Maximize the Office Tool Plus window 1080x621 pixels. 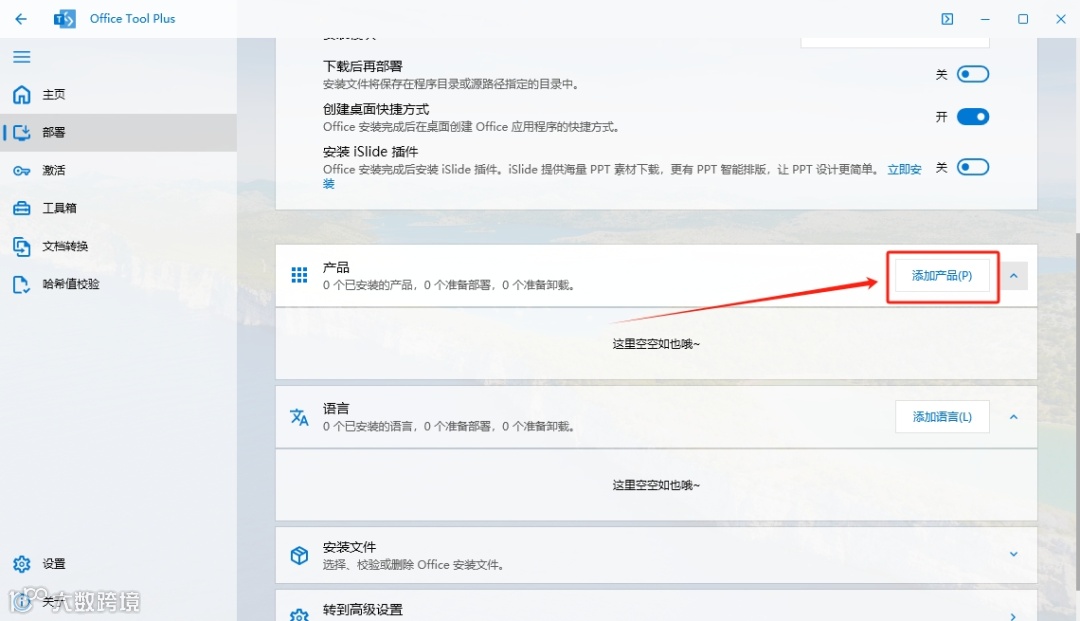pos(1023,19)
